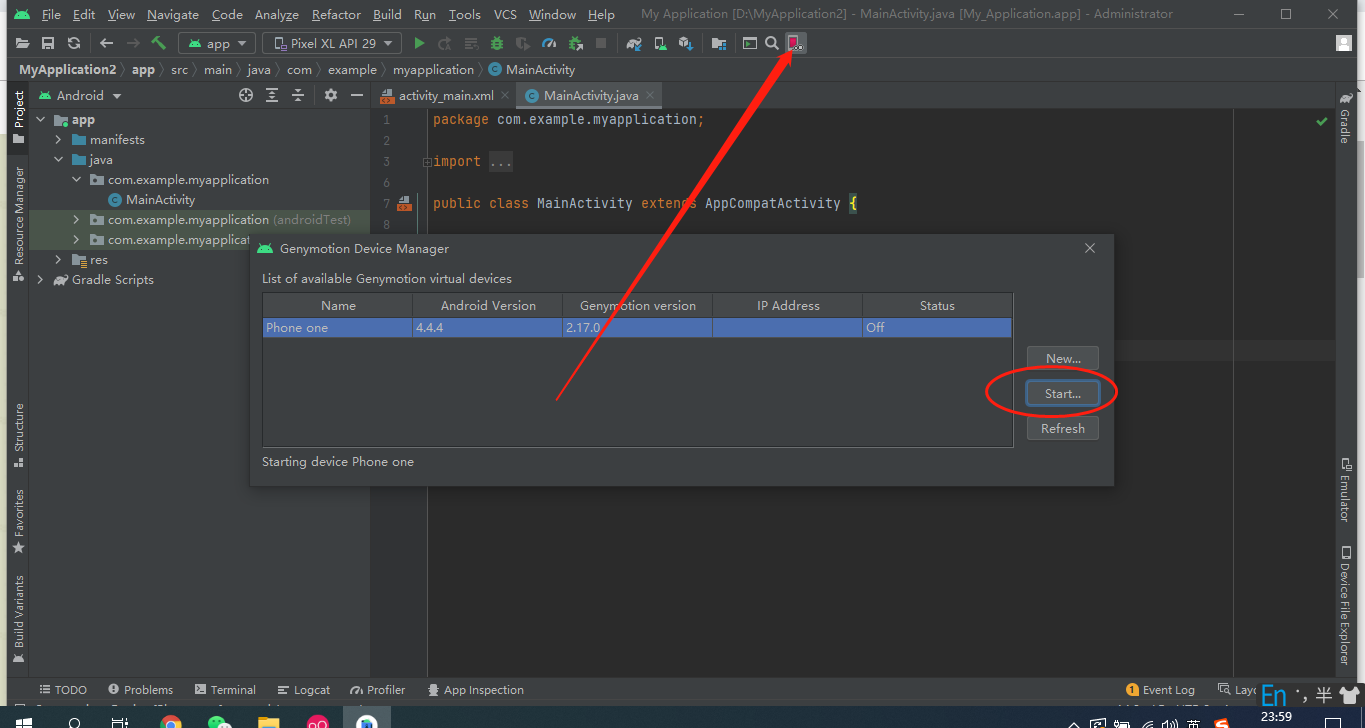Open File Explorer from the taskbar
The image size is (1365, 728).
click(269, 722)
